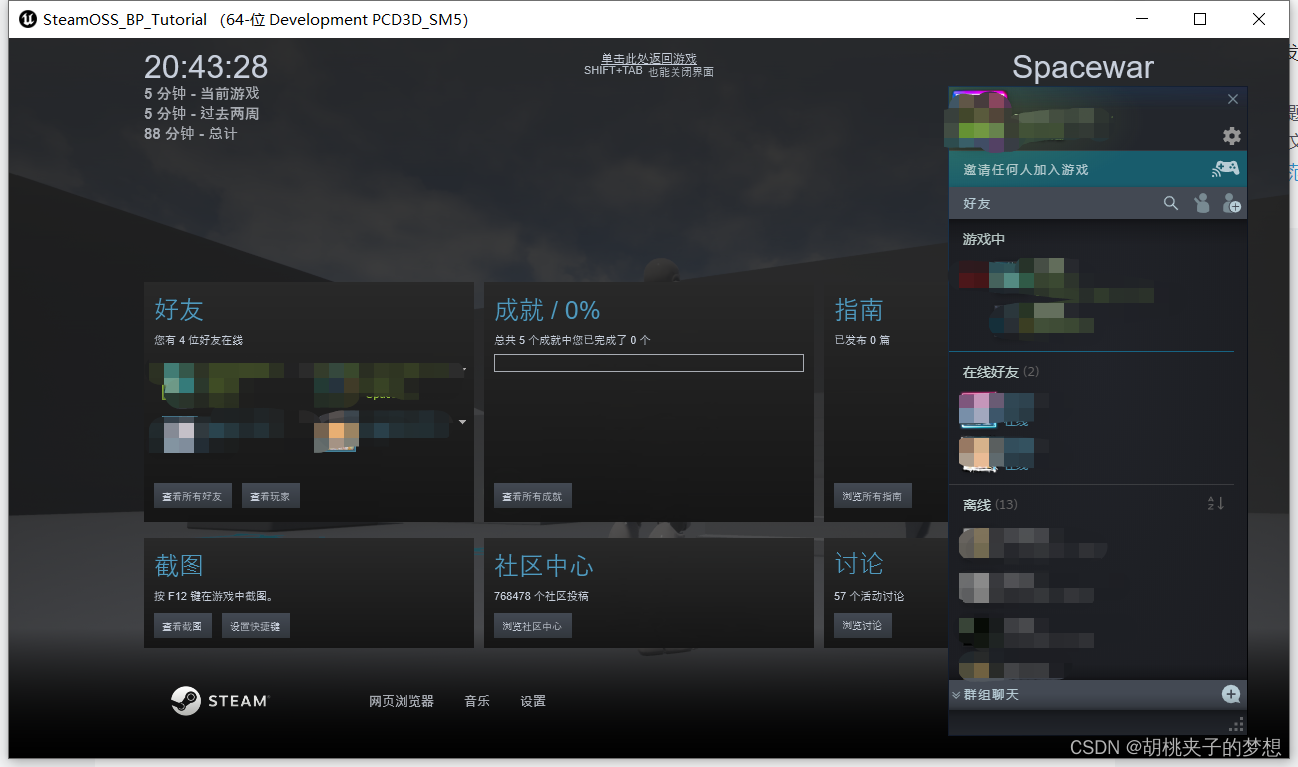Open 设置 in bottom bar

(533, 701)
